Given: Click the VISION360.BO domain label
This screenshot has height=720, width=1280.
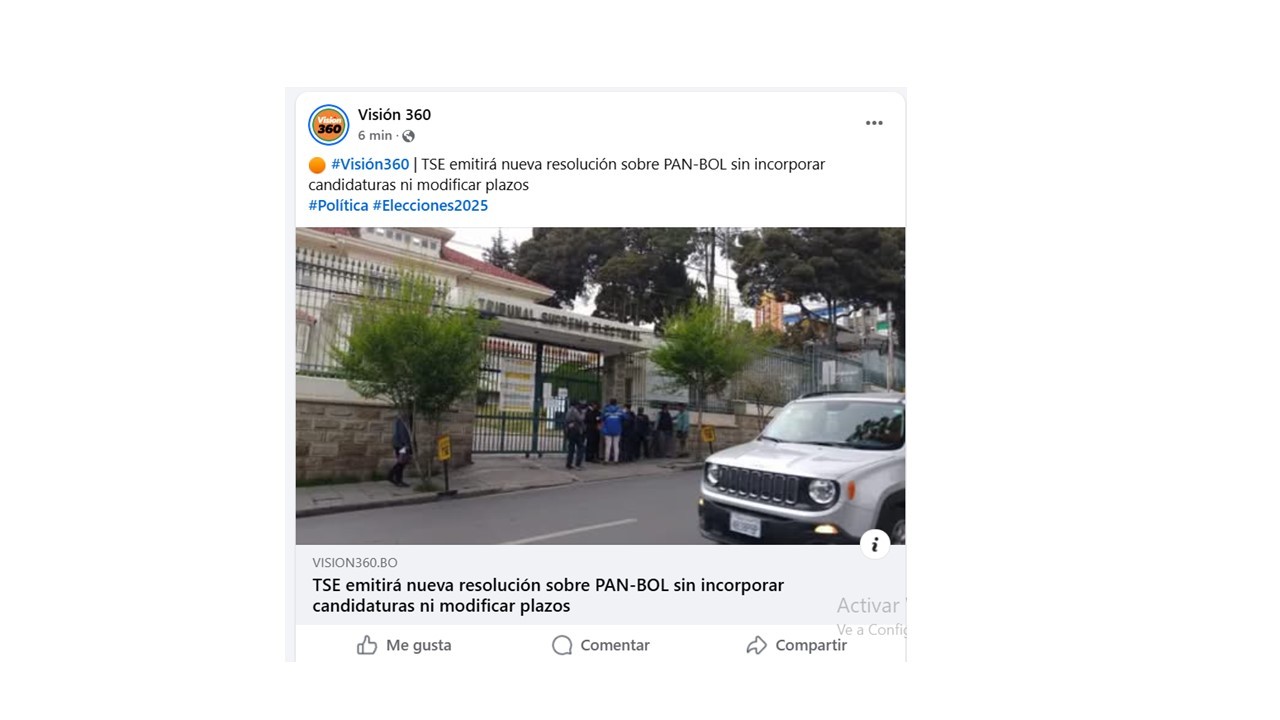Looking at the screenshot, I should click(x=355, y=563).
